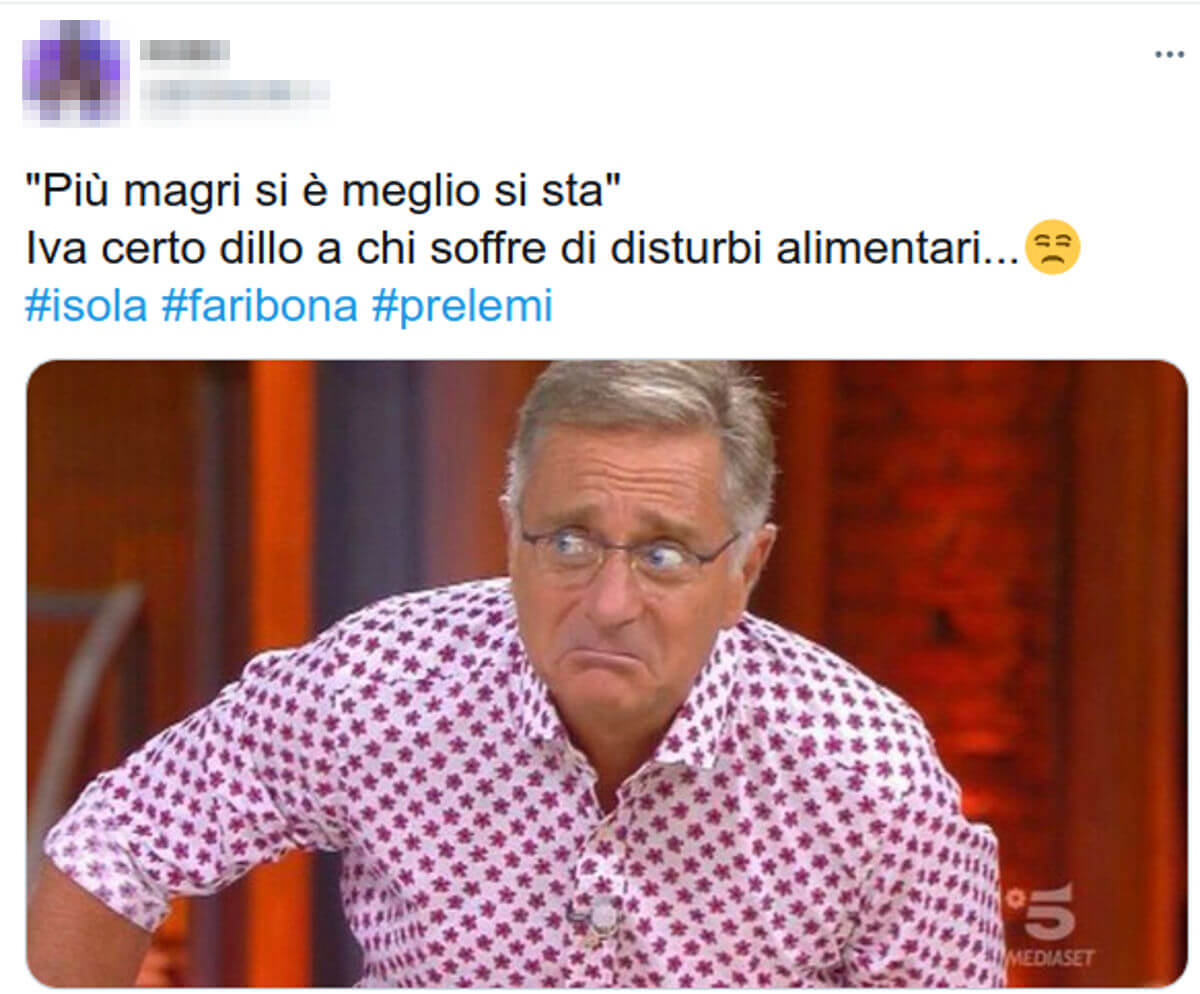The height and width of the screenshot is (994, 1200).
Task: Follow the #faribona hashtag link
Action: [x=259, y=306]
